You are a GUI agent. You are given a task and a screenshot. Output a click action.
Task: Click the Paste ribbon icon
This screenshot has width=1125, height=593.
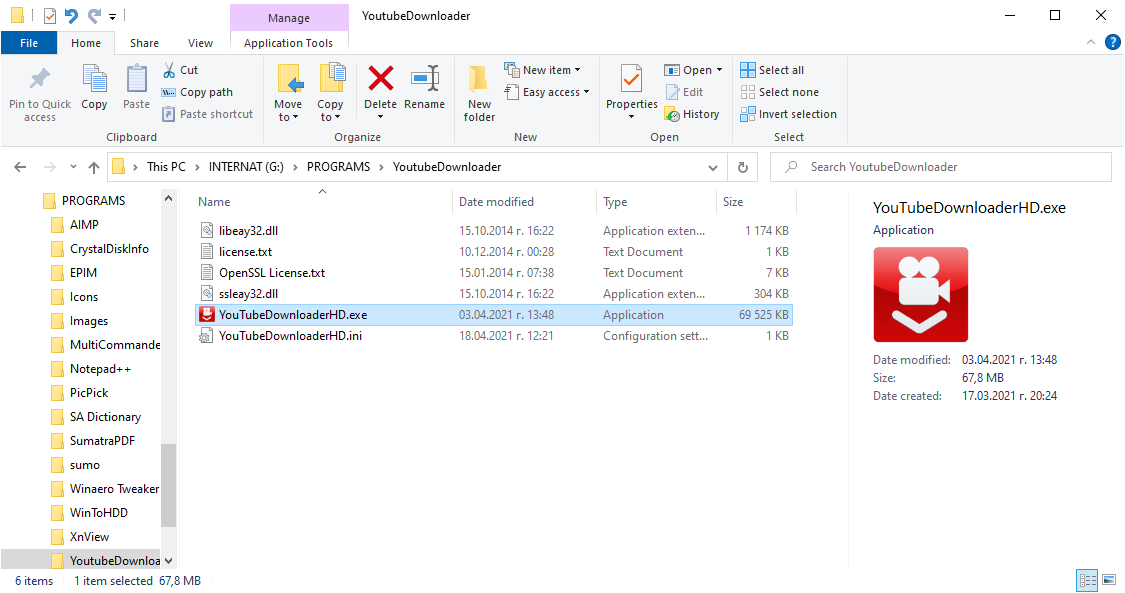pos(136,78)
